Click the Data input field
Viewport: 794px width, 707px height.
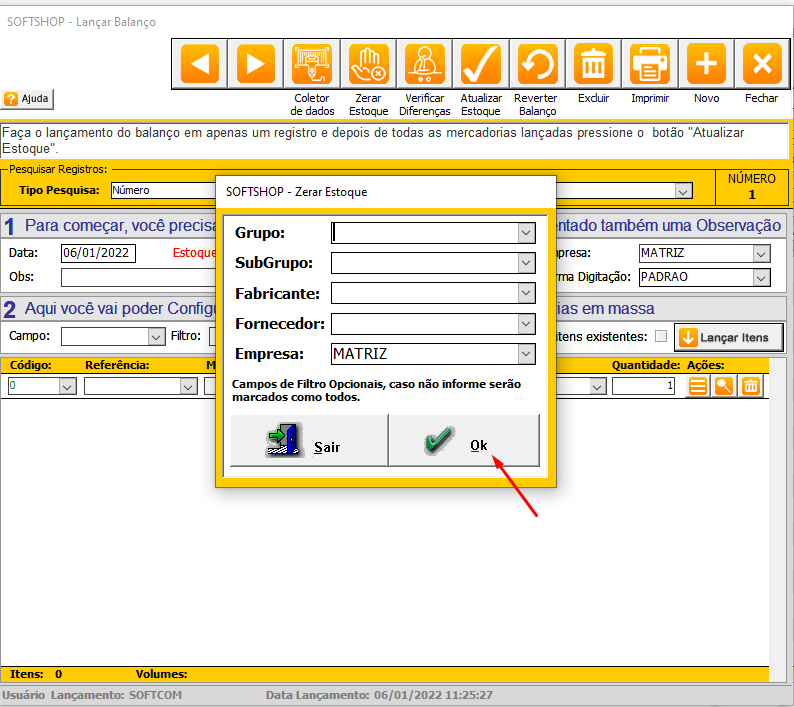tap(98, 253)
